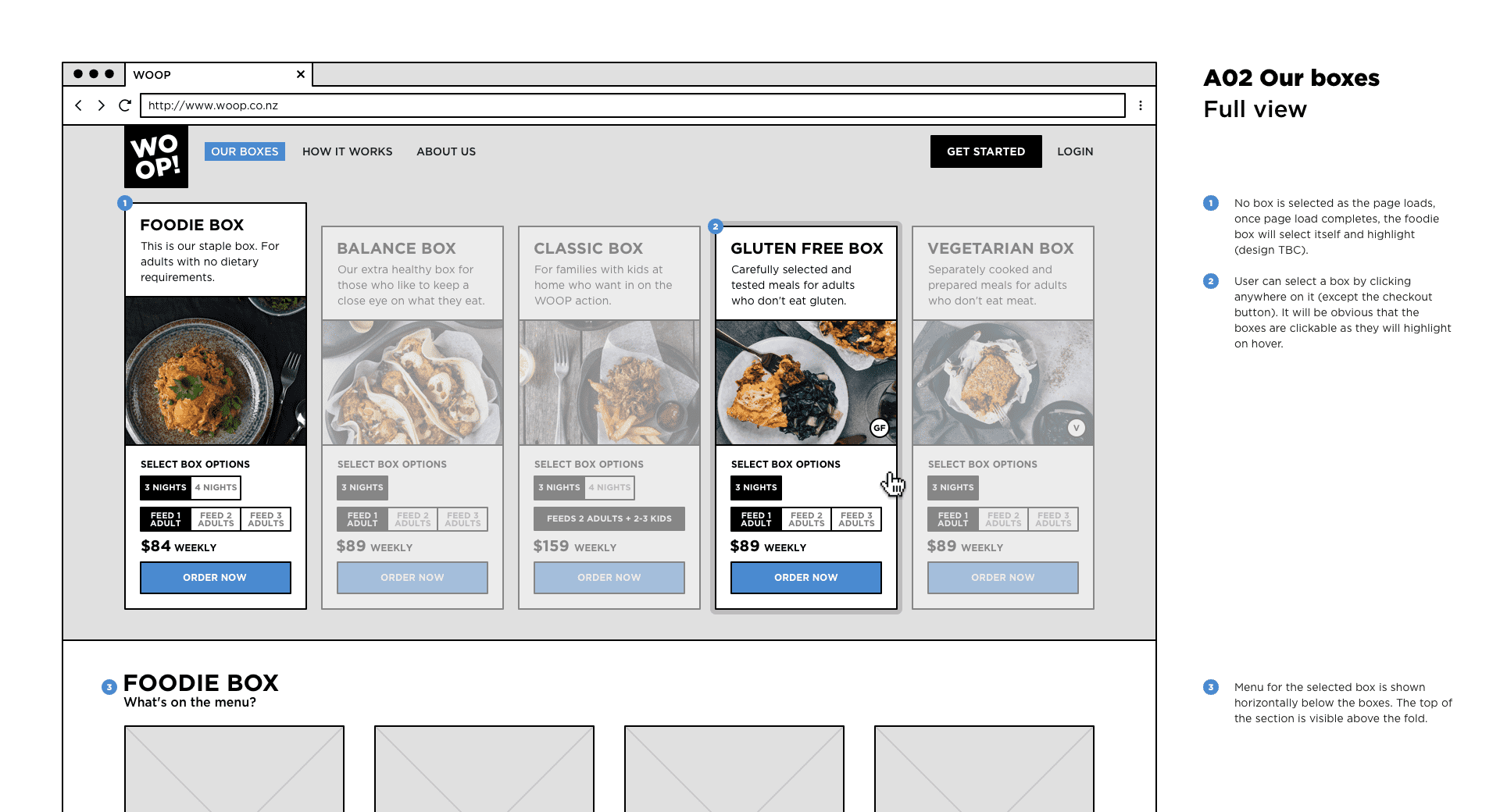Click annotation marker 1 on Foodie Box
The height and width of the screenshot is (812, 1500).
pos(124,202)
